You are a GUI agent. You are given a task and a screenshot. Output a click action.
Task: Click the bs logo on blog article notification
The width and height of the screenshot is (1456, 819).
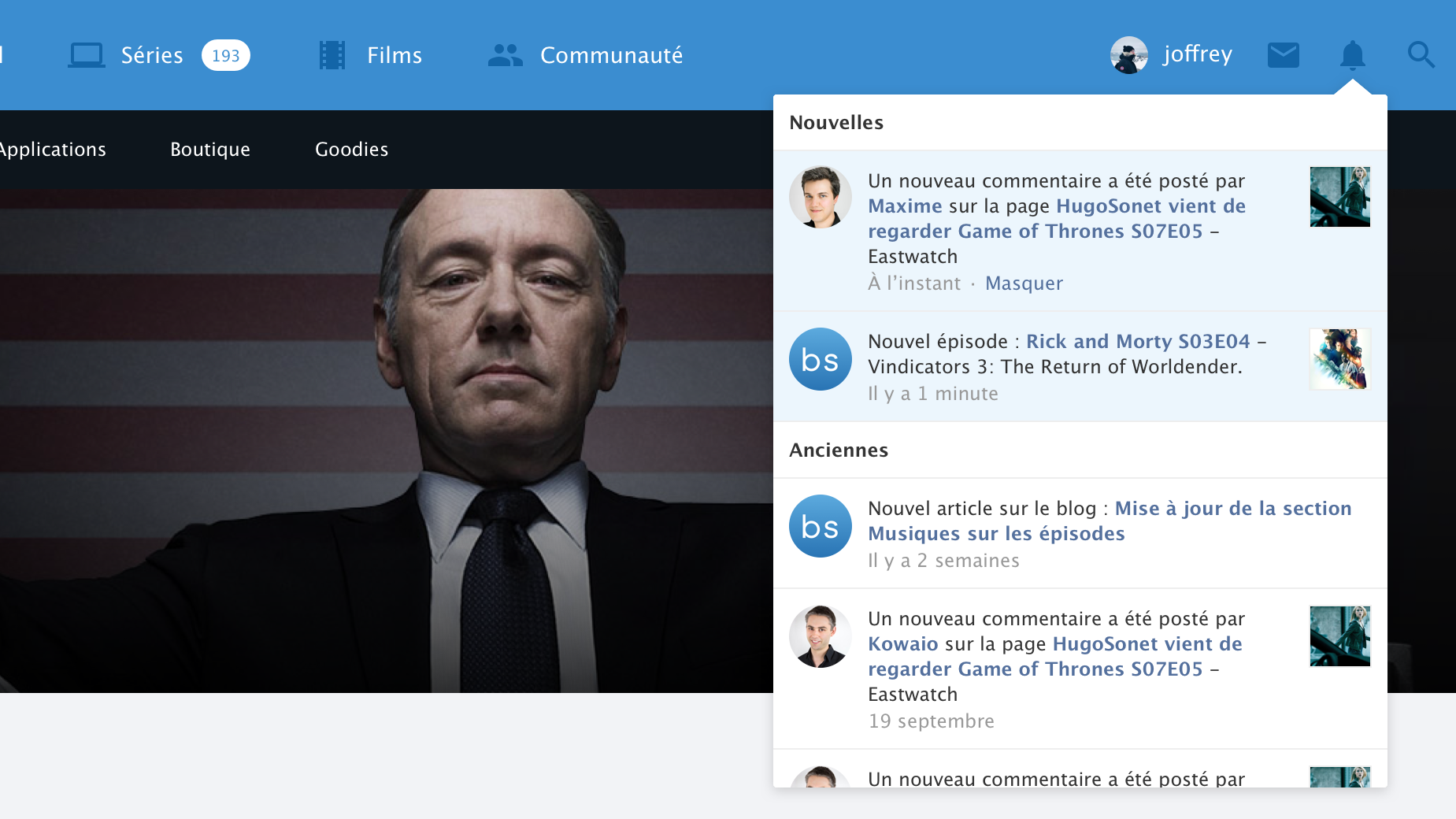[820, 526]
